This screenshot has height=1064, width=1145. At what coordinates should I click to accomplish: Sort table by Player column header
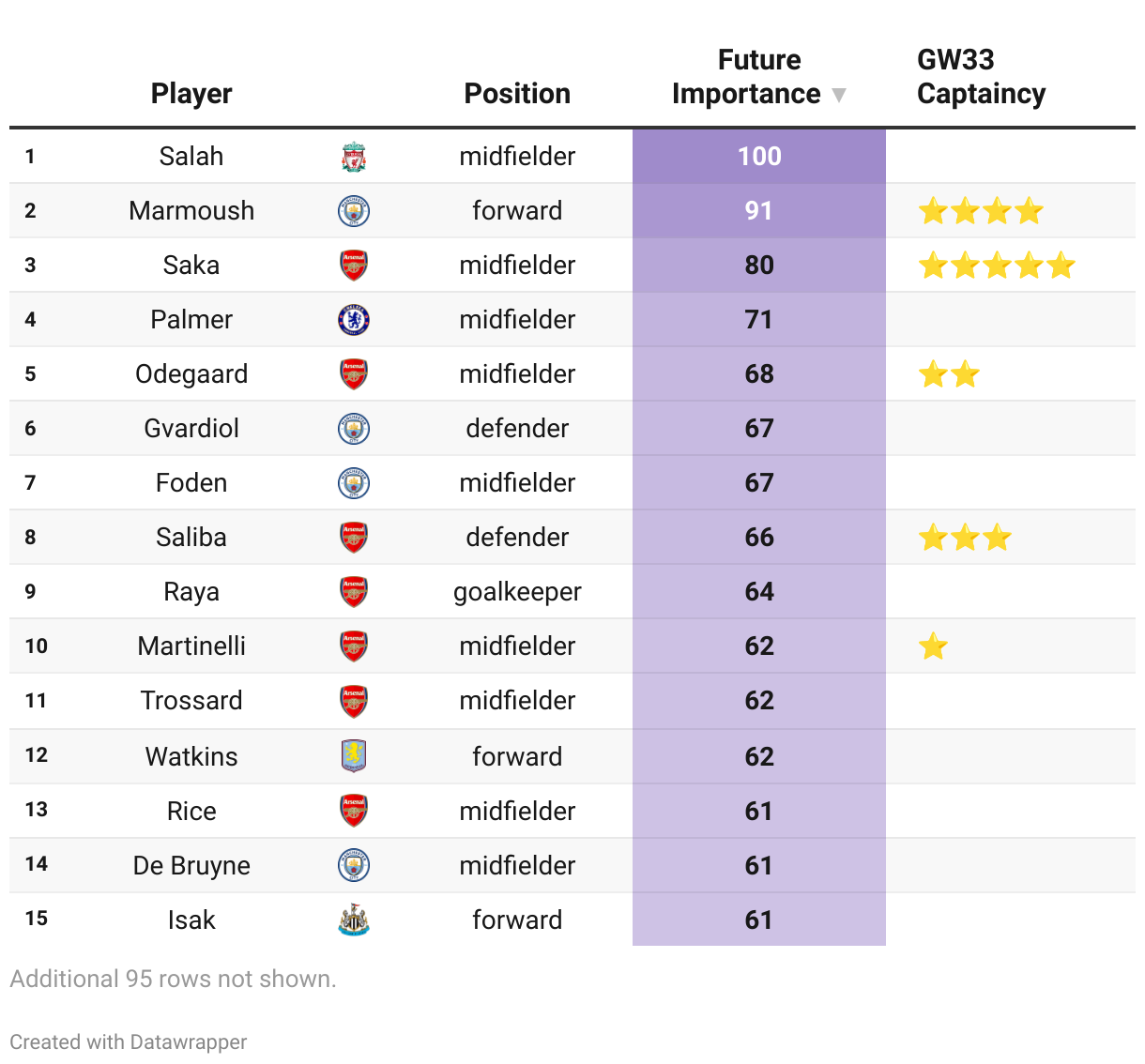(x=191, y=94)
